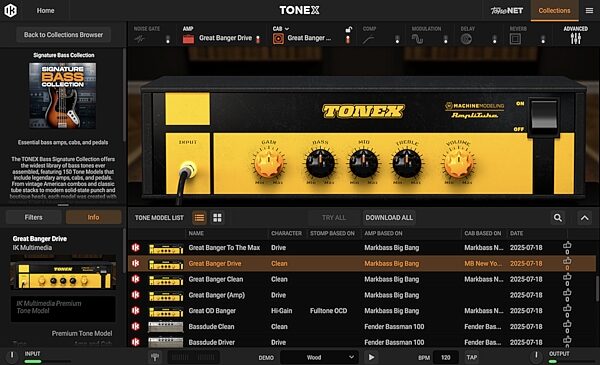Toggle the Cab power switch
Viewport: 600px width, 365px height.
click(348, 39)
